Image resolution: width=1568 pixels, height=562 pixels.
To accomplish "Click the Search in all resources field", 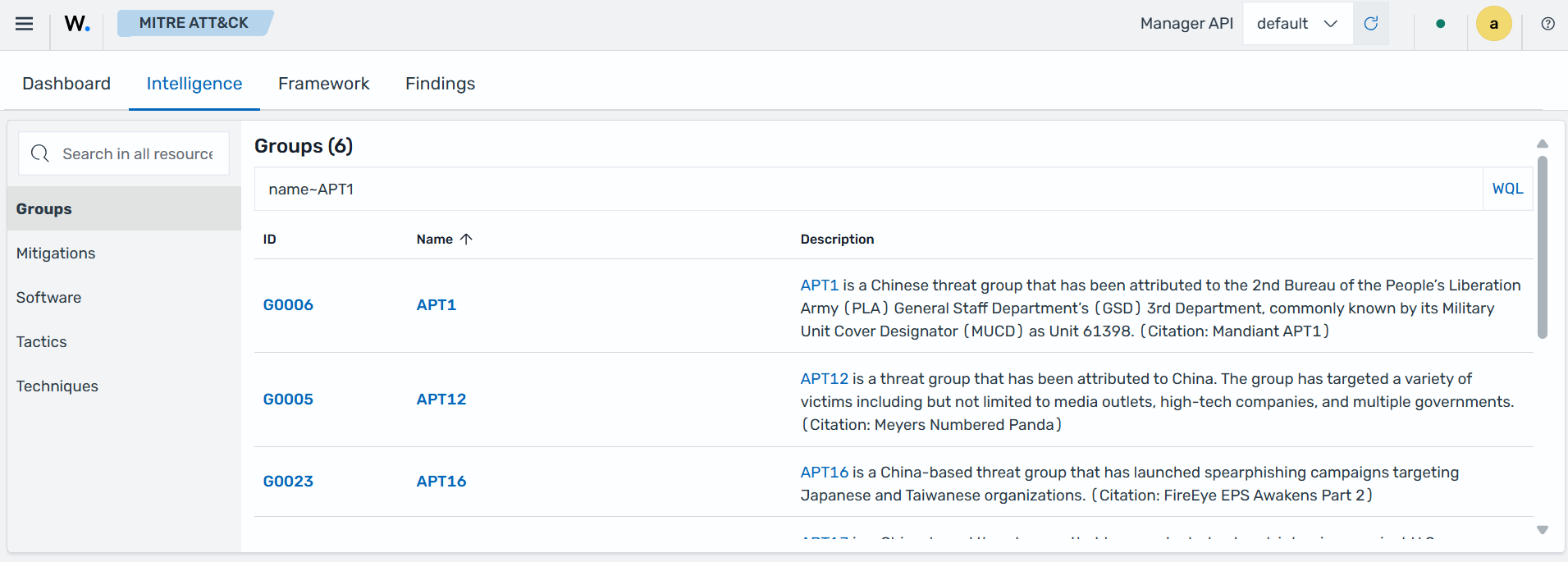I will coord(124,153).
